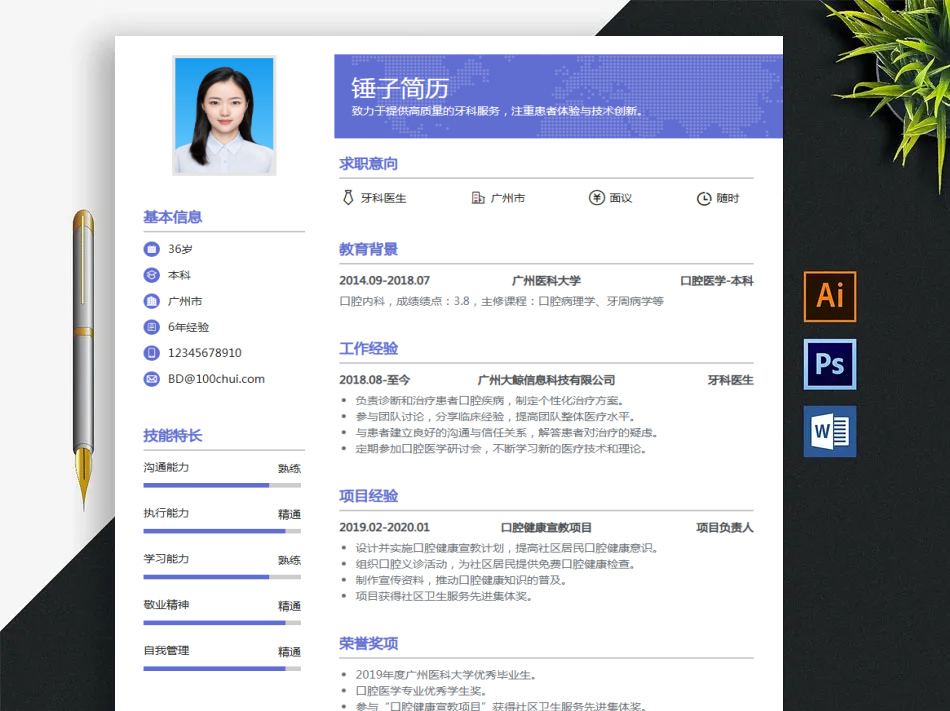
Task: Select the tagline starting with 致力于提供高质量
Action: tap(497, 111)
